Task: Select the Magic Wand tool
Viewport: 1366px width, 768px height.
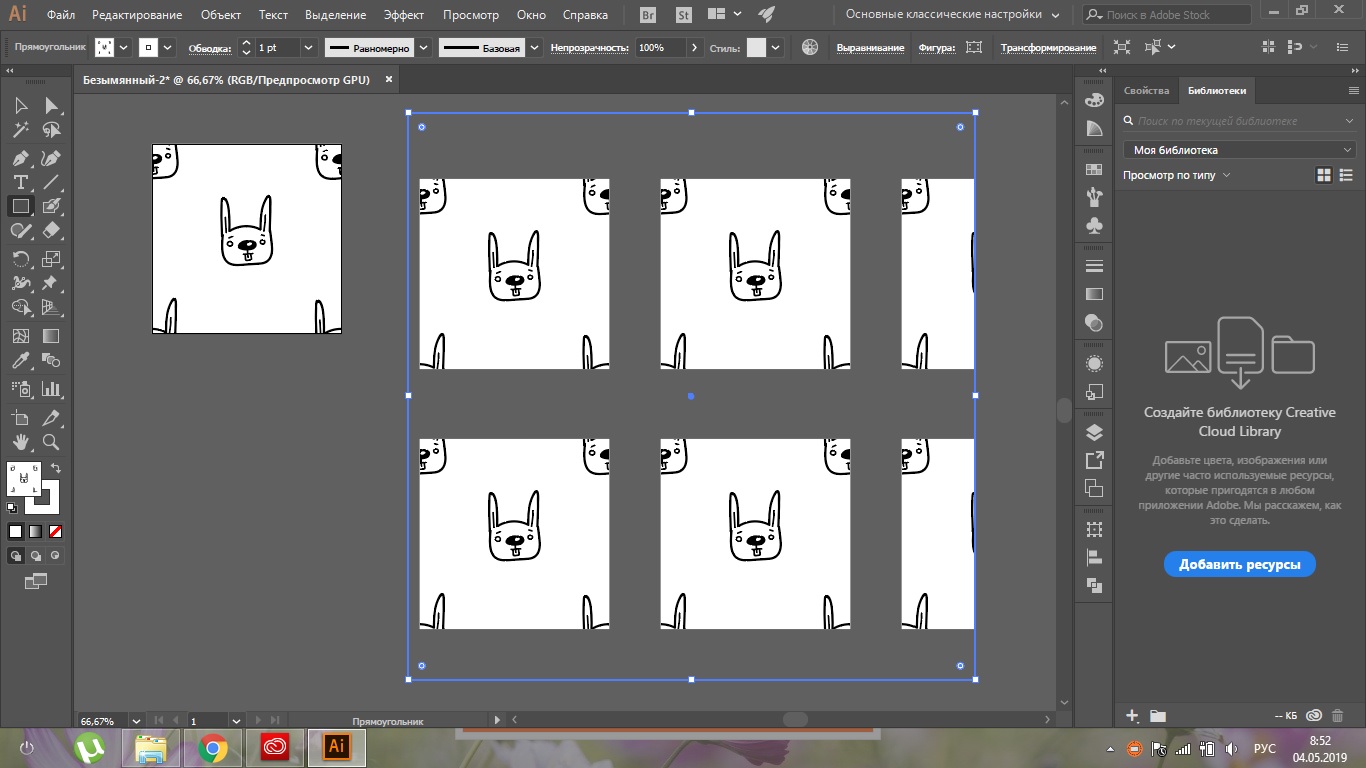Action: point(20,130)
